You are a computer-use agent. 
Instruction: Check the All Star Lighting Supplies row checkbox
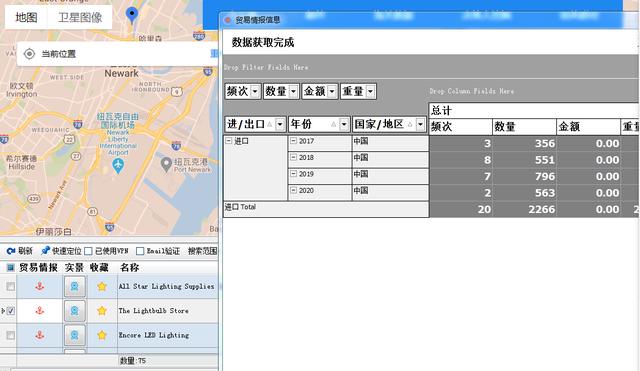11,287
